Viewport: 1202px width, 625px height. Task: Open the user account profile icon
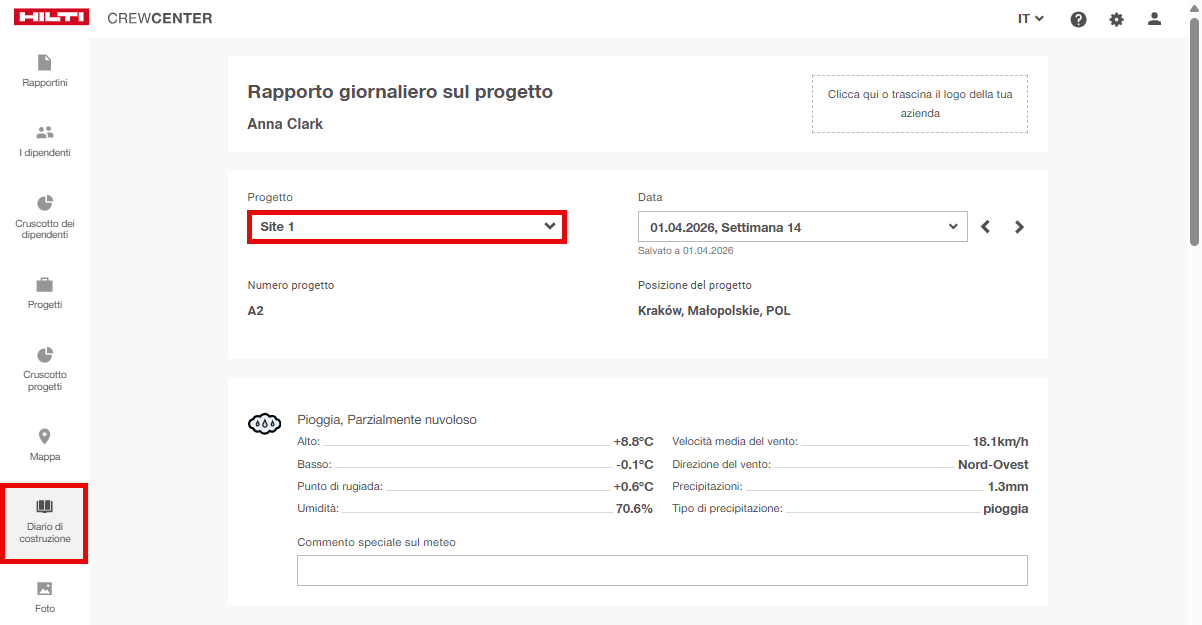click(x=1154, y=19)
